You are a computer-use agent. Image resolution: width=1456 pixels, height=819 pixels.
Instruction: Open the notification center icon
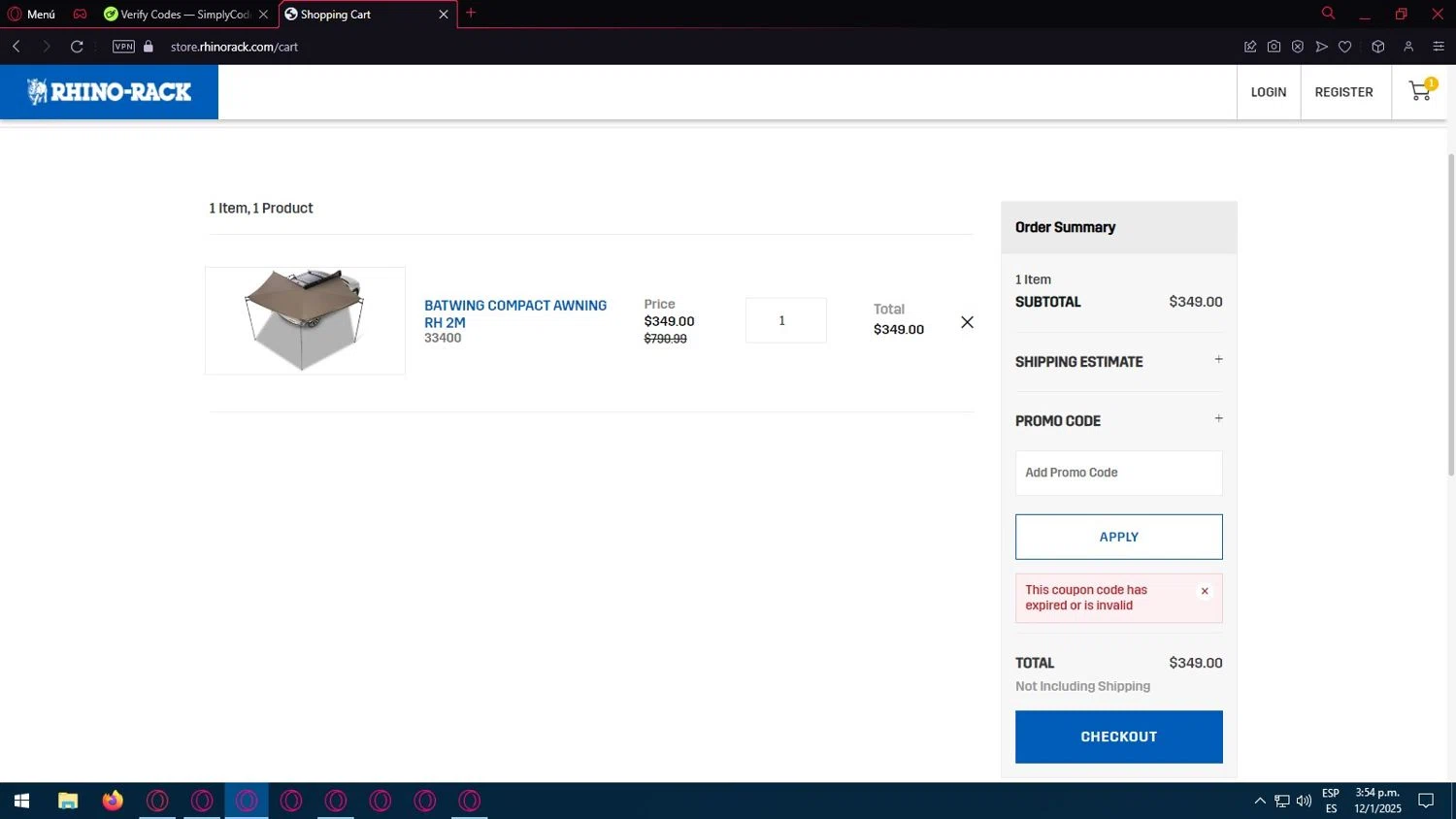1426,801
